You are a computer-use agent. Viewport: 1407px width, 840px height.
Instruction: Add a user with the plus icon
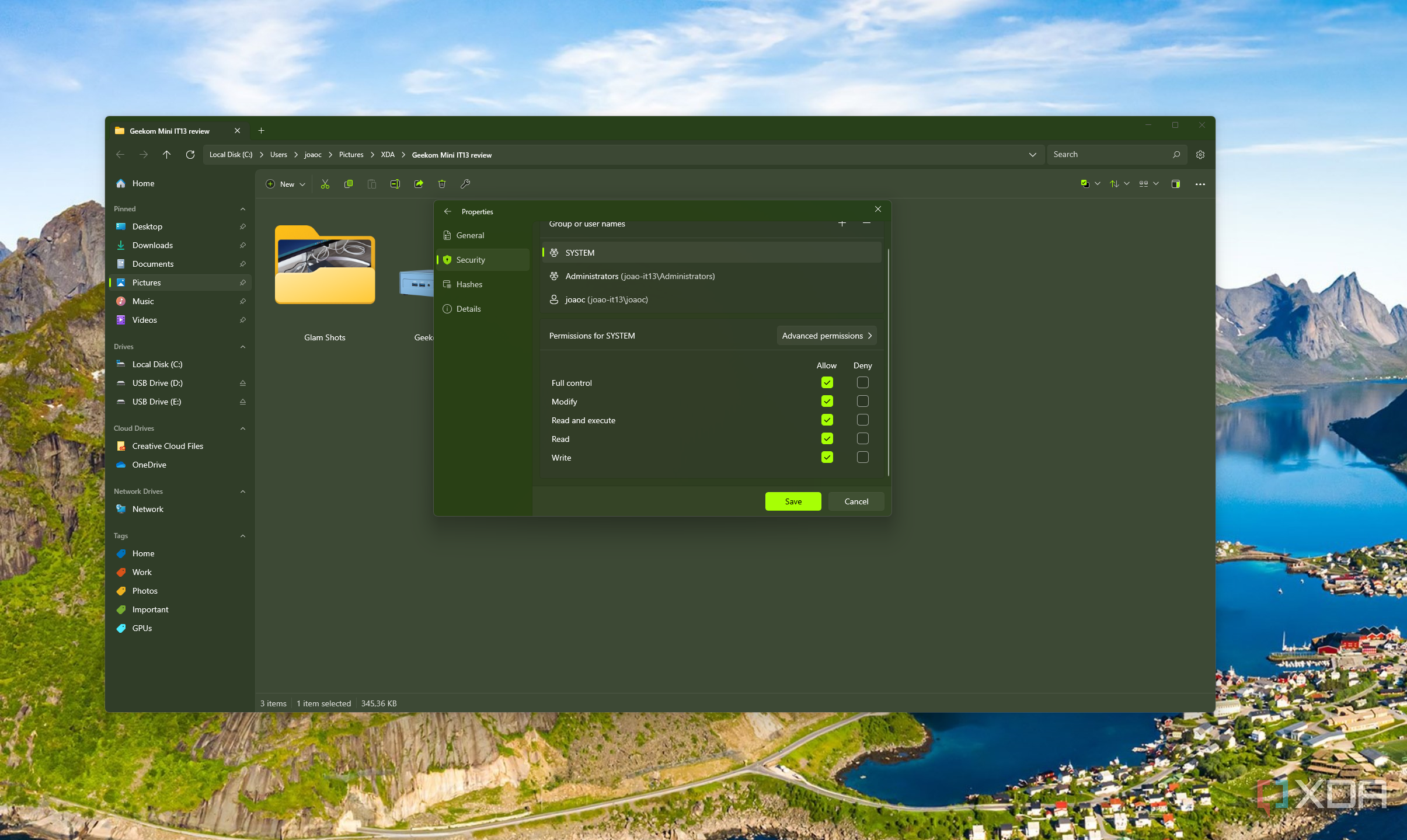pos(842,224)
